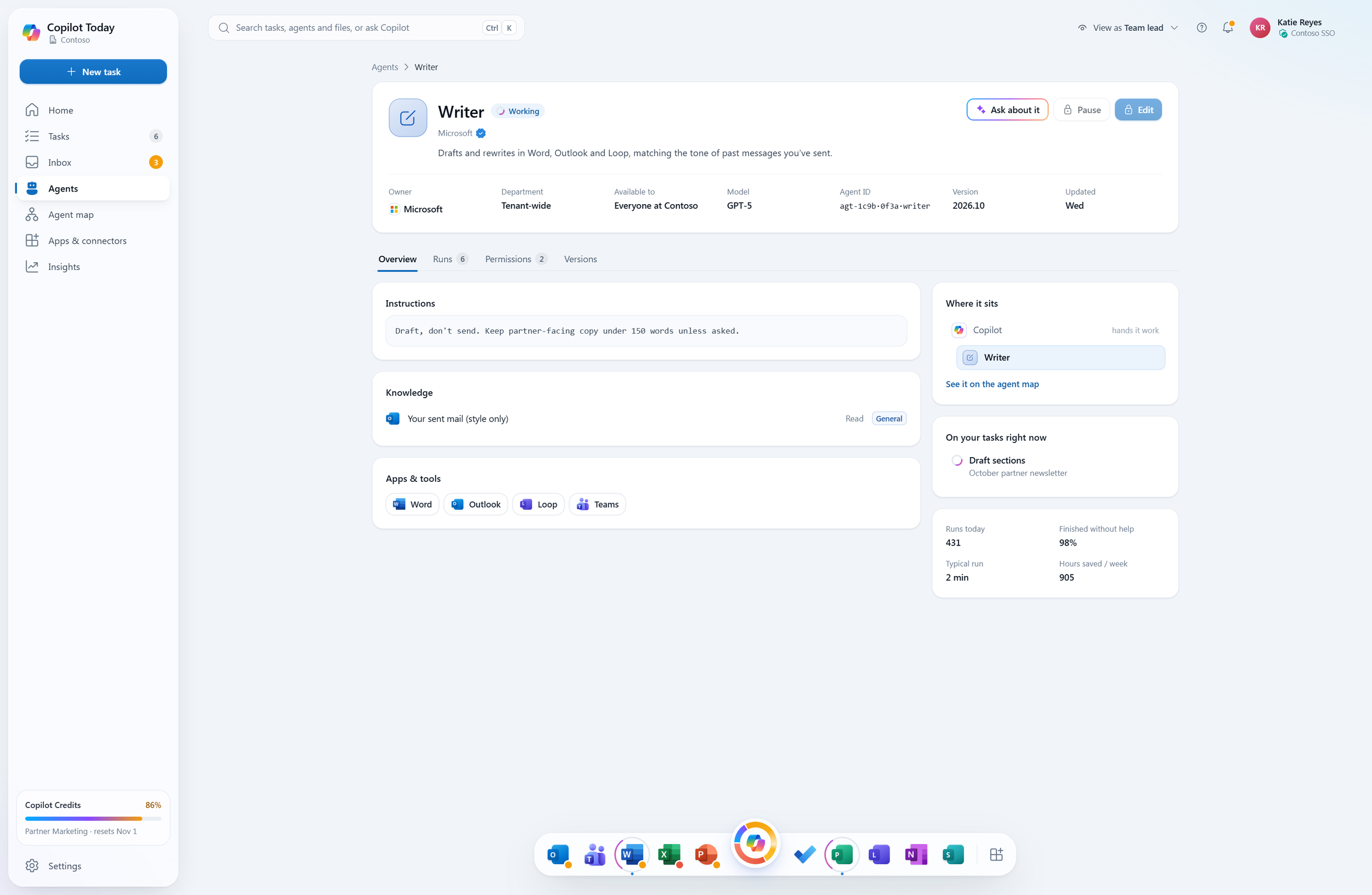Open OneNote from the dock
The height and width of the screenshot is (895, 1372).
click(x=916, y=854)
